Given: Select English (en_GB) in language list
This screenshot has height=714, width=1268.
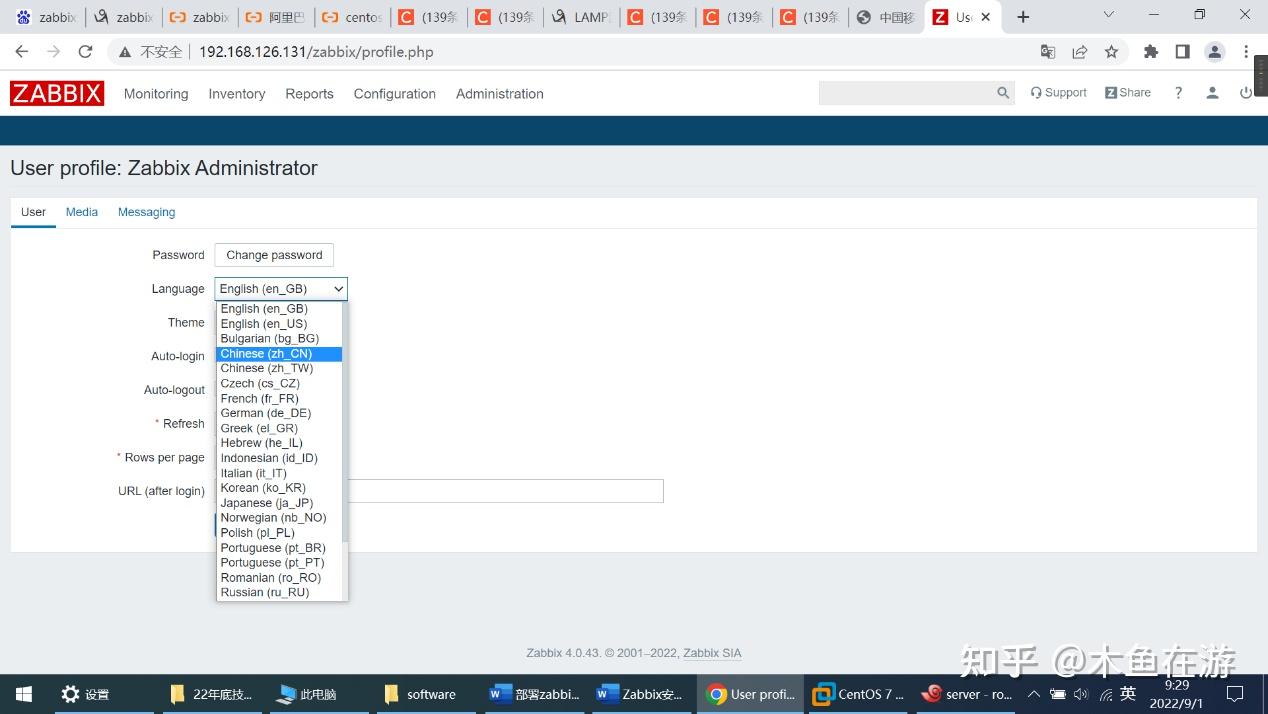Looking at the screenshot, I should coord(279,309).
